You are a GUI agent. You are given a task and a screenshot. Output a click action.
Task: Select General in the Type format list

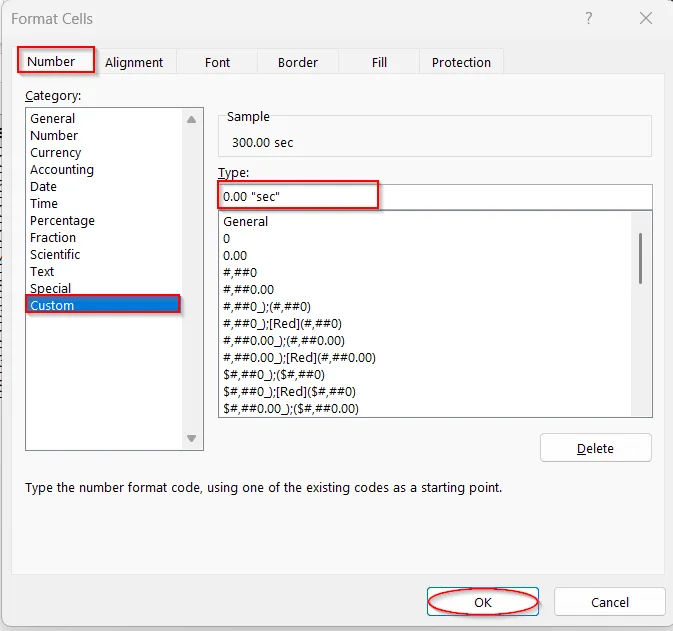click(x=425, y=221)
